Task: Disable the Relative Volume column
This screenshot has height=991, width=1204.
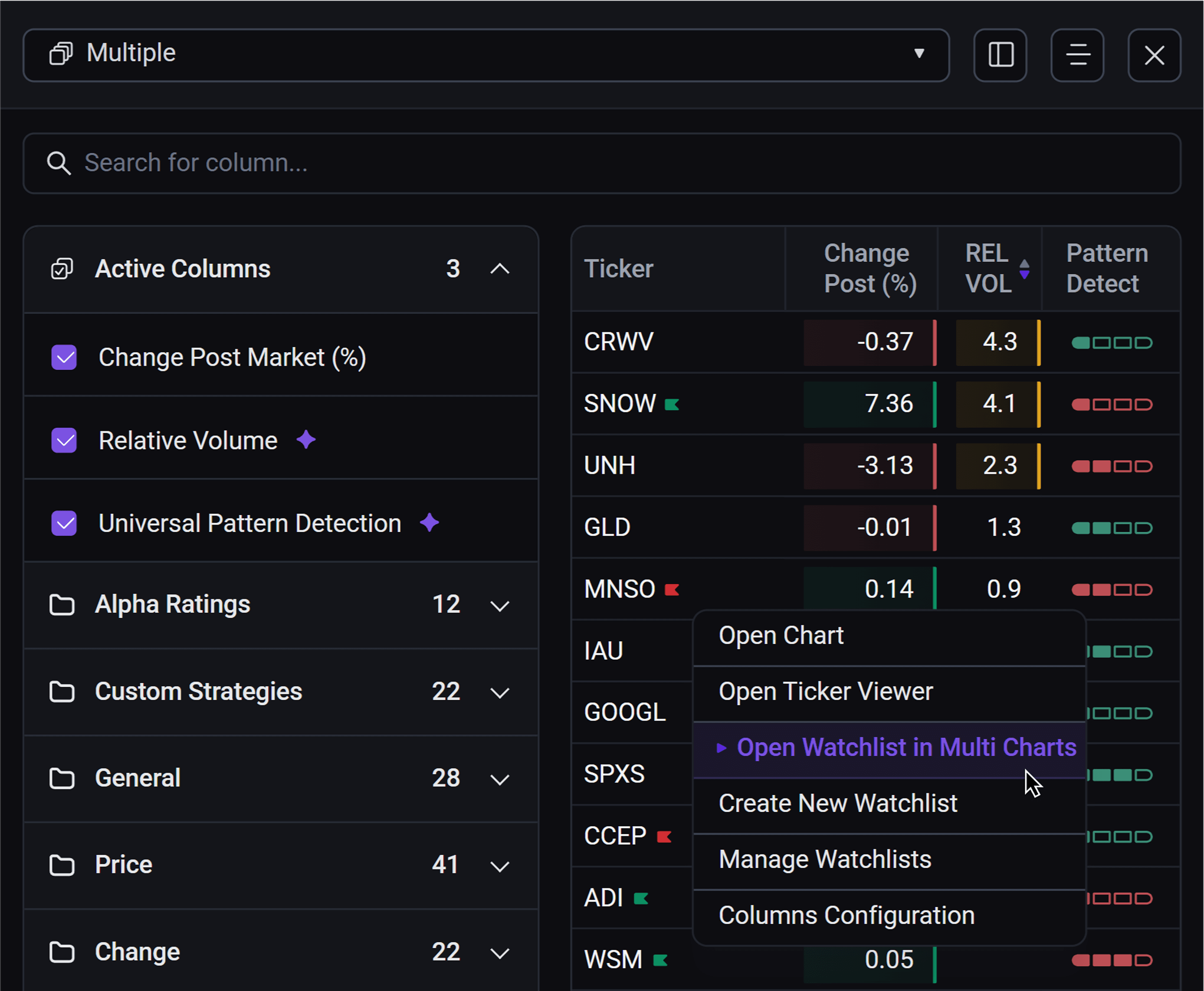Action: (64, 440)
